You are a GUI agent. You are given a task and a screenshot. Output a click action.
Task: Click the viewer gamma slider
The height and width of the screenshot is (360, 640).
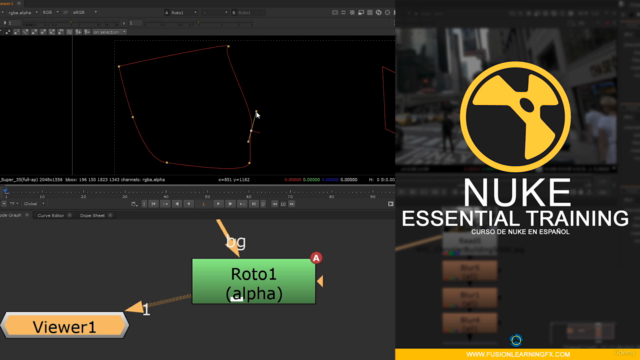pos(200,23)
